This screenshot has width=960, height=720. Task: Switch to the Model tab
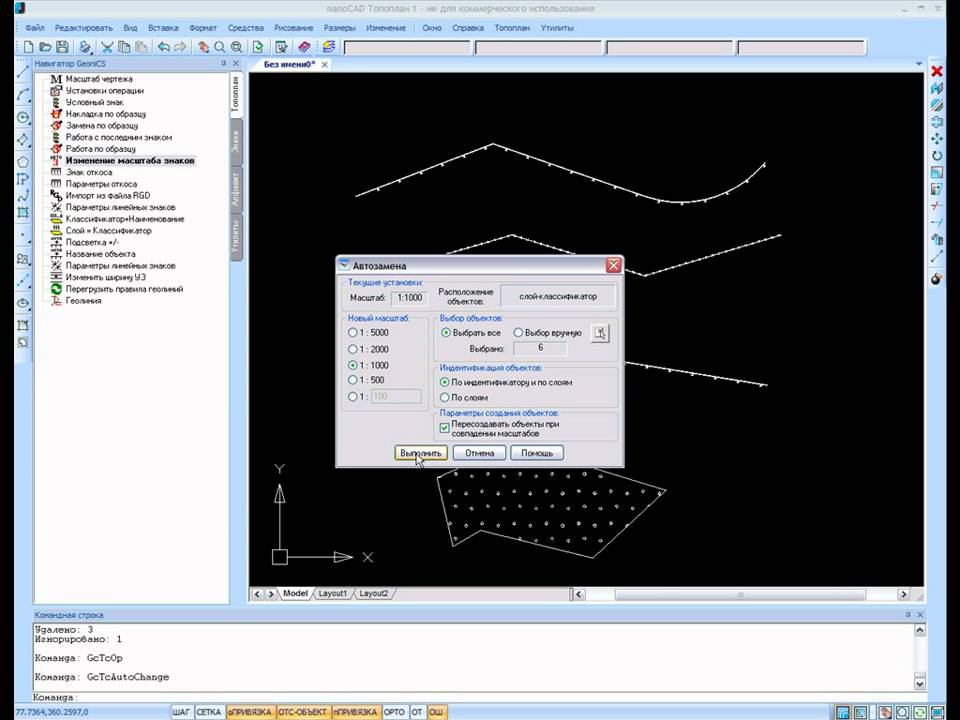coord(295,593)
